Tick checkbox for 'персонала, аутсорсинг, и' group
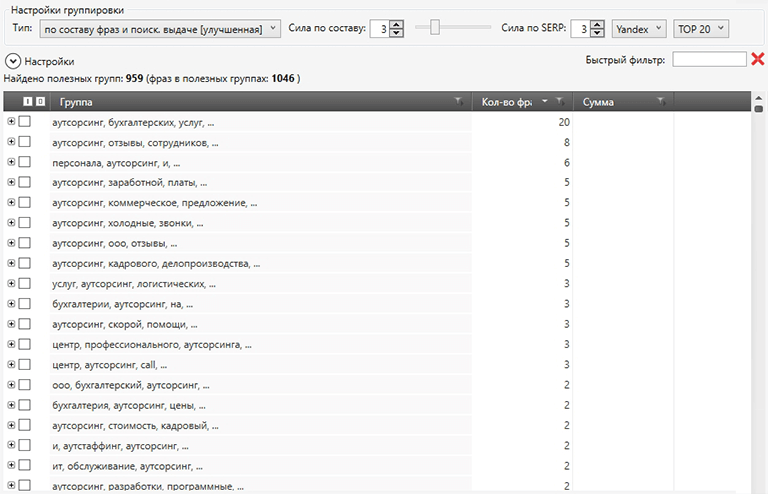The height and width of the screenshot is (494, 768). 25,162
